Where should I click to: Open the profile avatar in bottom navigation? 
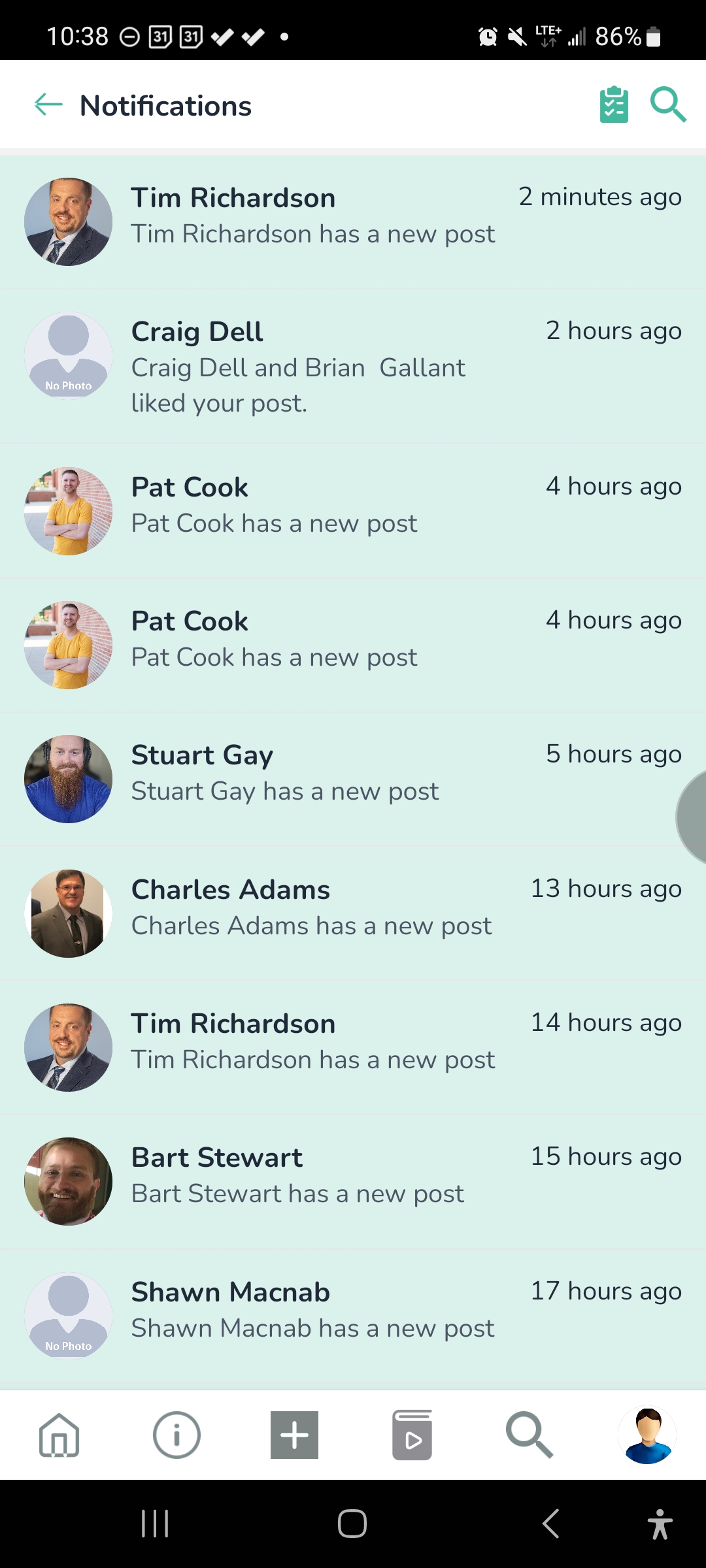coord(647,1435)
